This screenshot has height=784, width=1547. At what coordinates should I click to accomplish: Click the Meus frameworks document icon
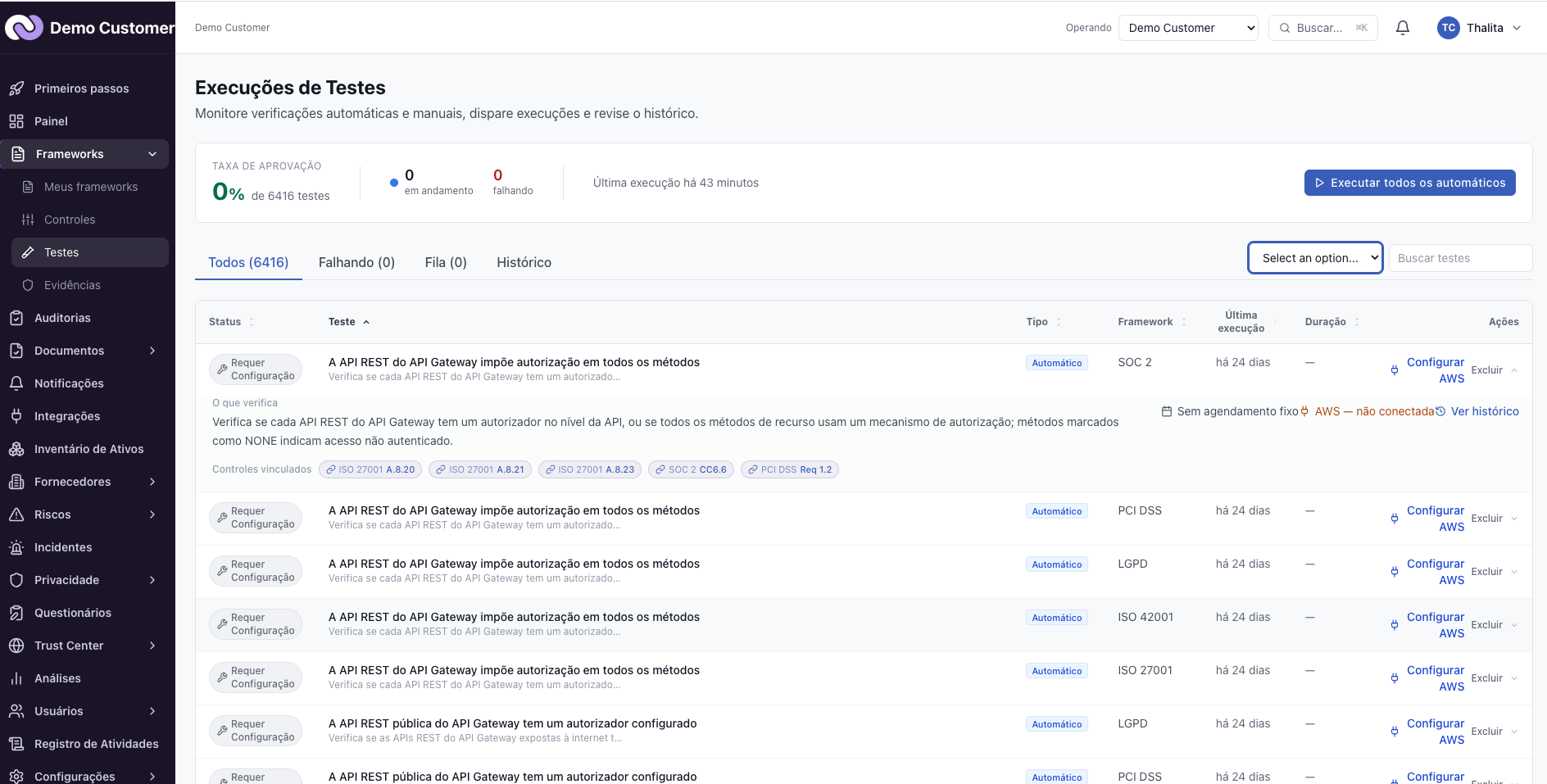[28, 187]
